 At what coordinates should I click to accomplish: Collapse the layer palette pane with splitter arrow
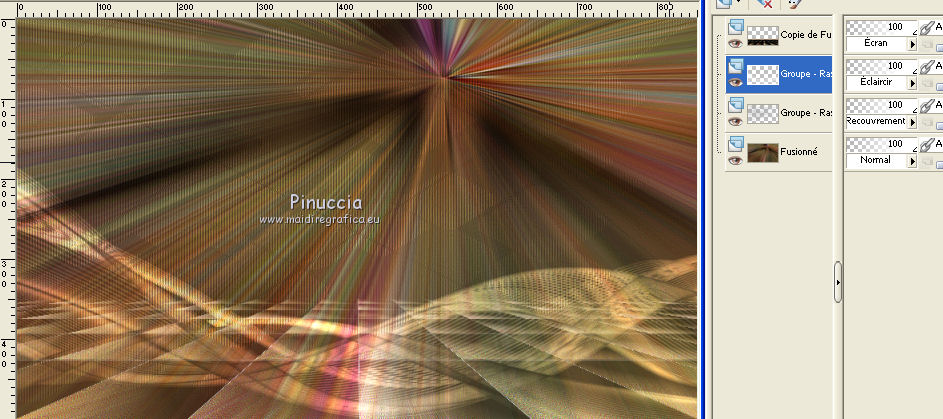(838, 282)
